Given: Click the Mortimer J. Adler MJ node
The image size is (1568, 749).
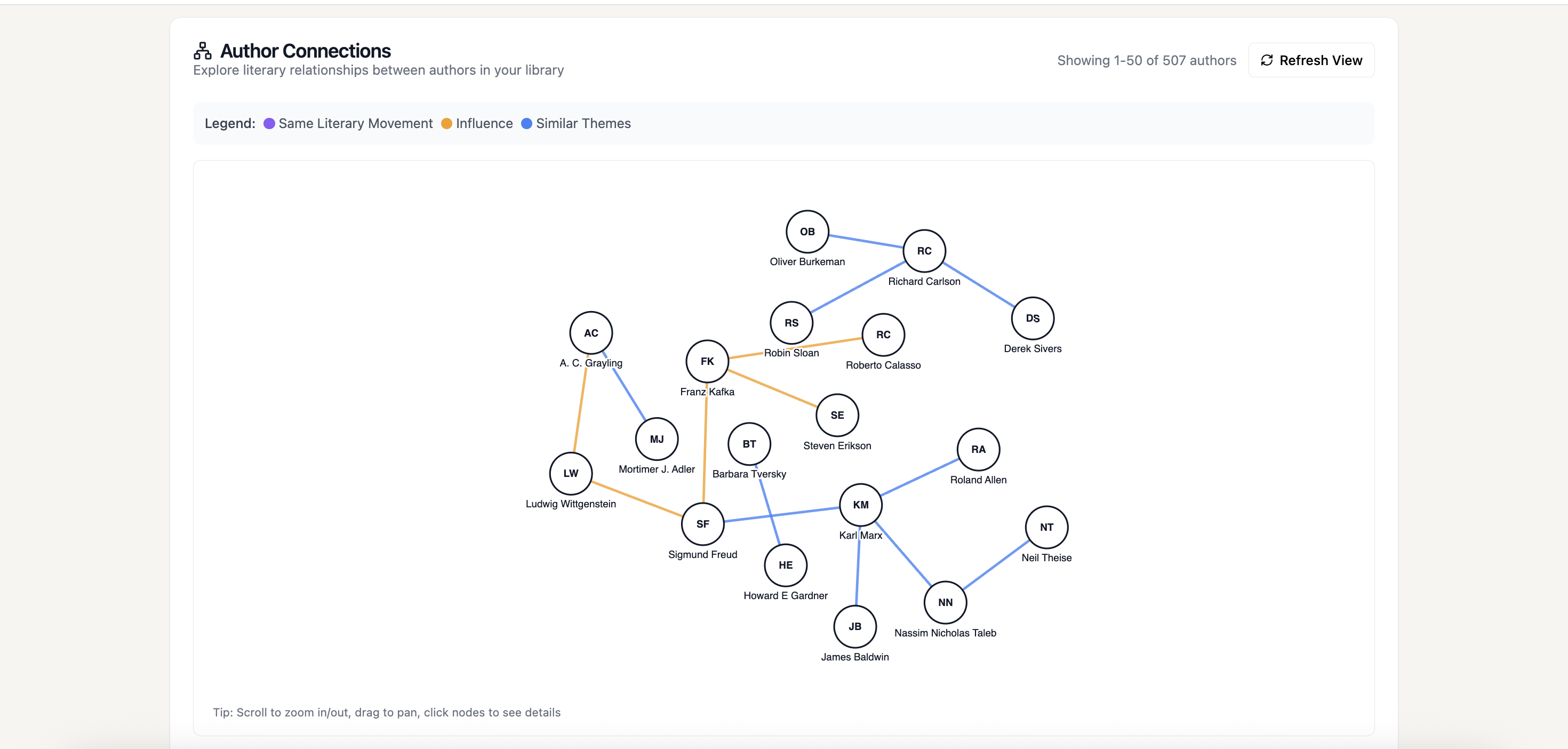Looking at the screenshot, I should (657, 439).
